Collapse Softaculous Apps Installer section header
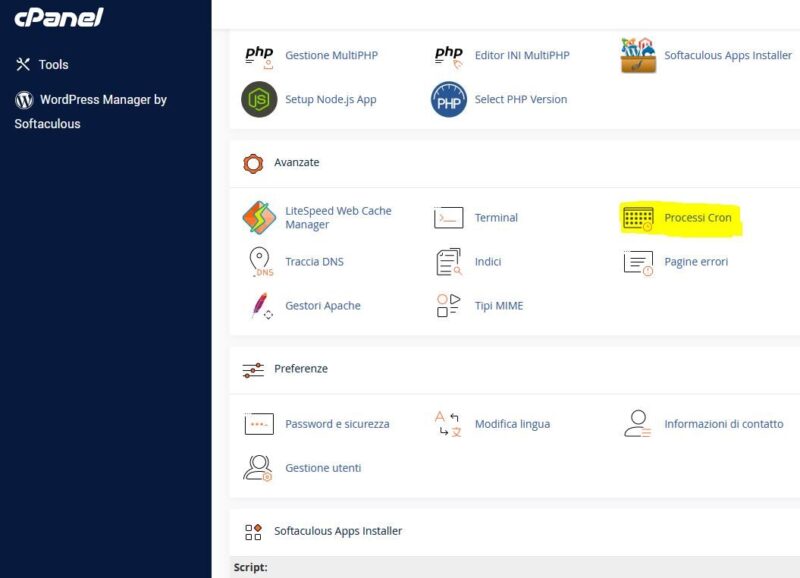 pos(515,532)
